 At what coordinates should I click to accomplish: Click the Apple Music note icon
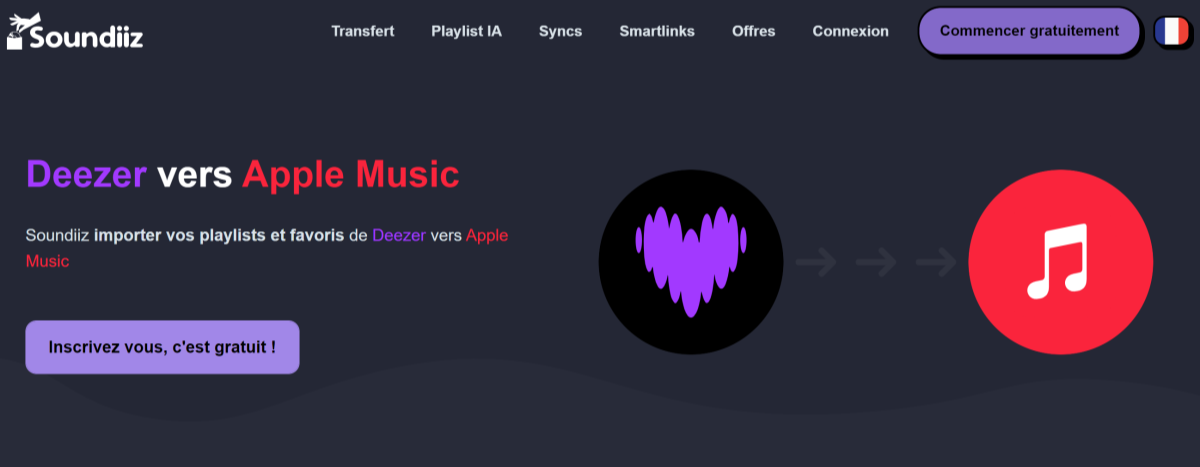coord(1061,261)
